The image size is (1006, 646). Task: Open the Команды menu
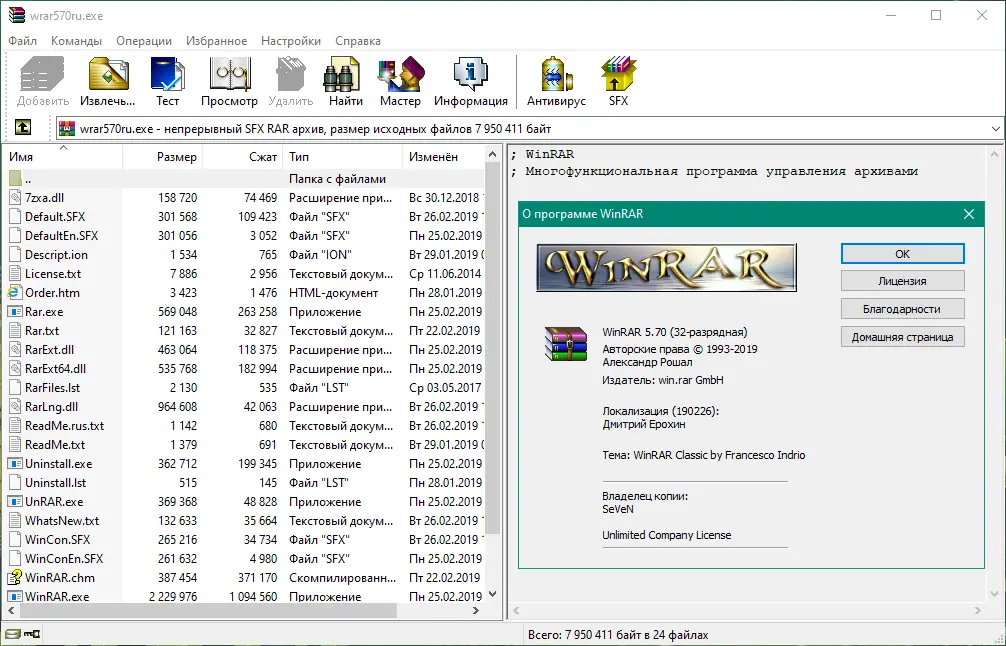click(x=76, y=40)
